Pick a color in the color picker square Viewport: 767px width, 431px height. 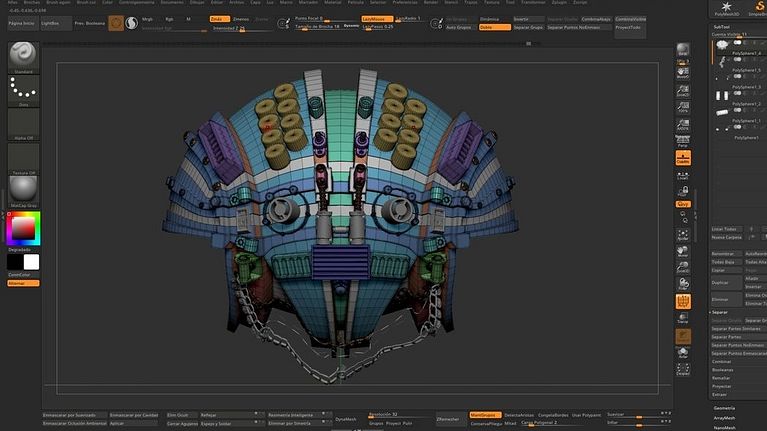pyautogui.click(x=22, y=229)
